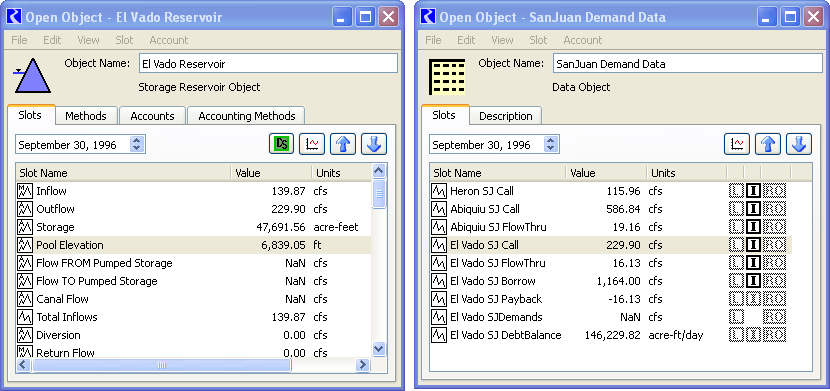Click the L flag on El Vado SJ DebtBalance row
The height and width of the screenshot is (391, 830).
(x=737, y=335)
